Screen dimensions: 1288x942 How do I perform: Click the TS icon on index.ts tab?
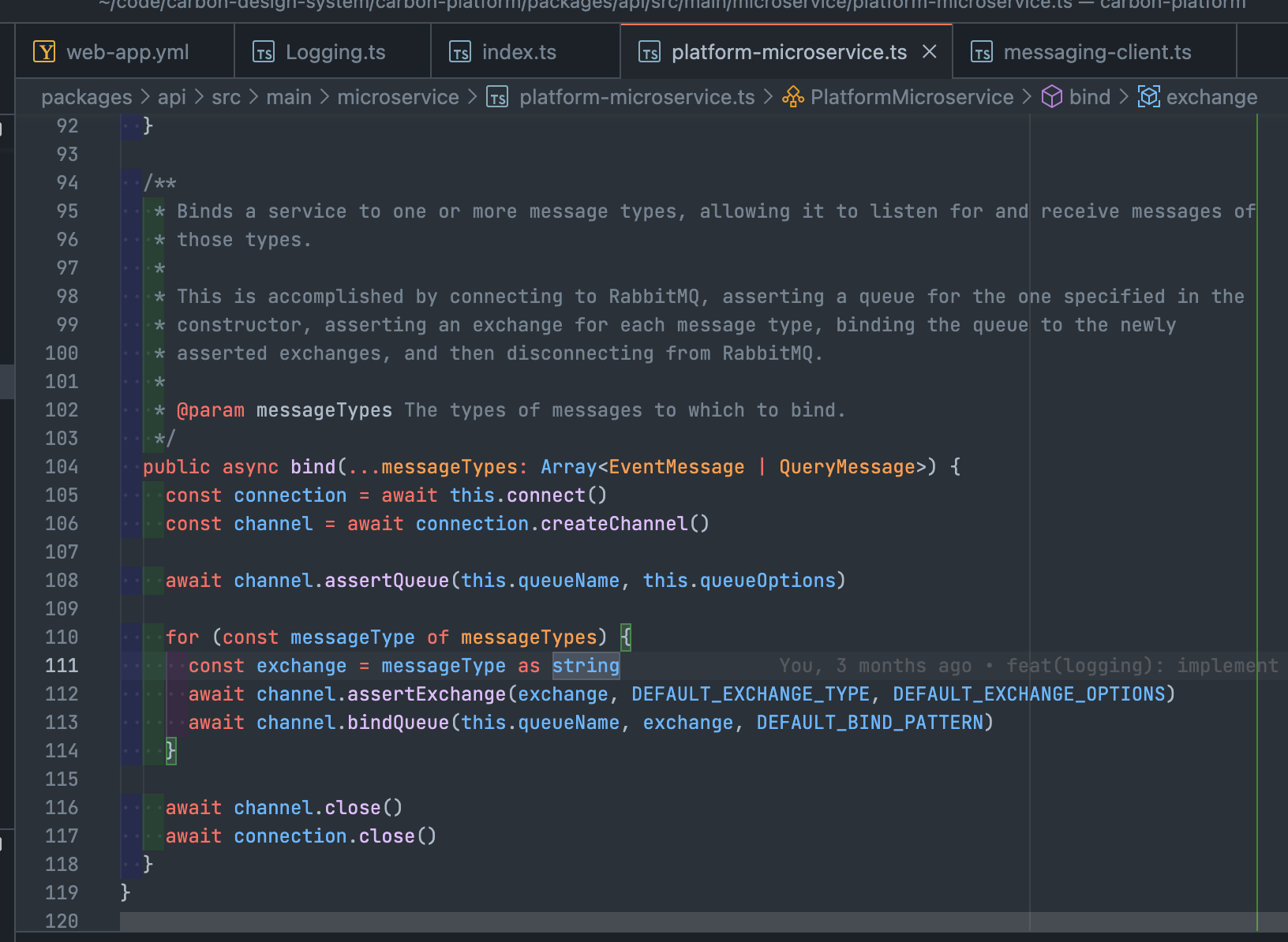click(x=460, y=52)
